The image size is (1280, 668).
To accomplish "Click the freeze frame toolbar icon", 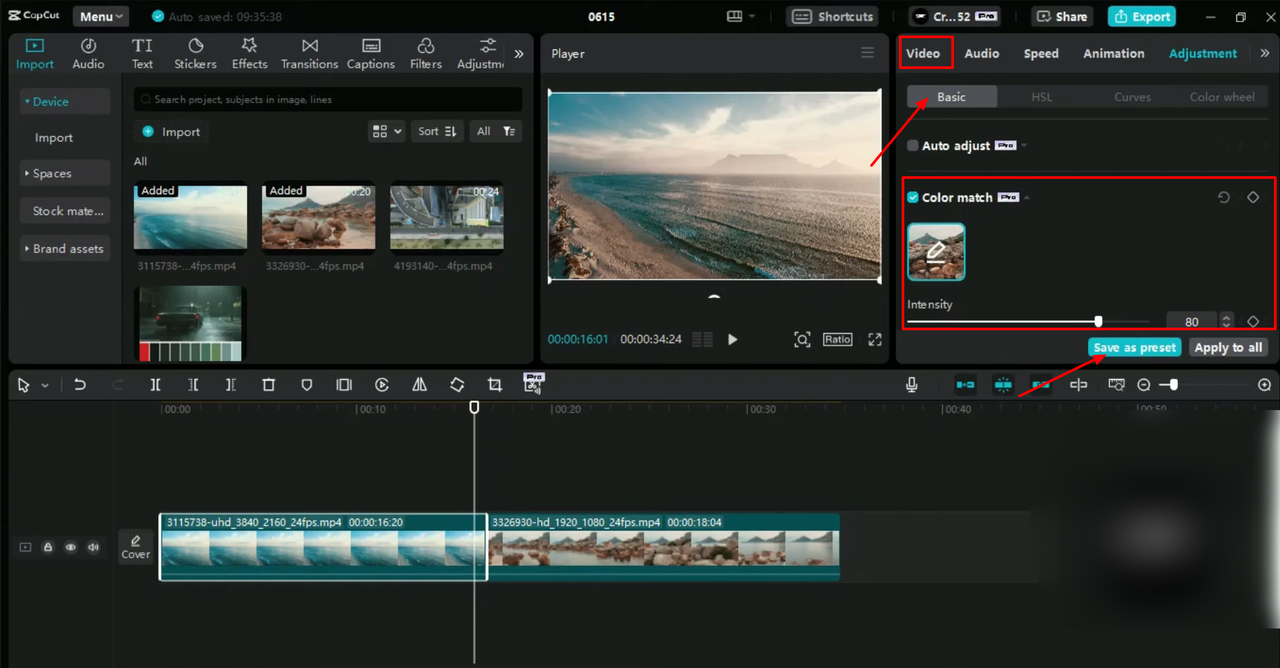I will click(x=344, y=385).
